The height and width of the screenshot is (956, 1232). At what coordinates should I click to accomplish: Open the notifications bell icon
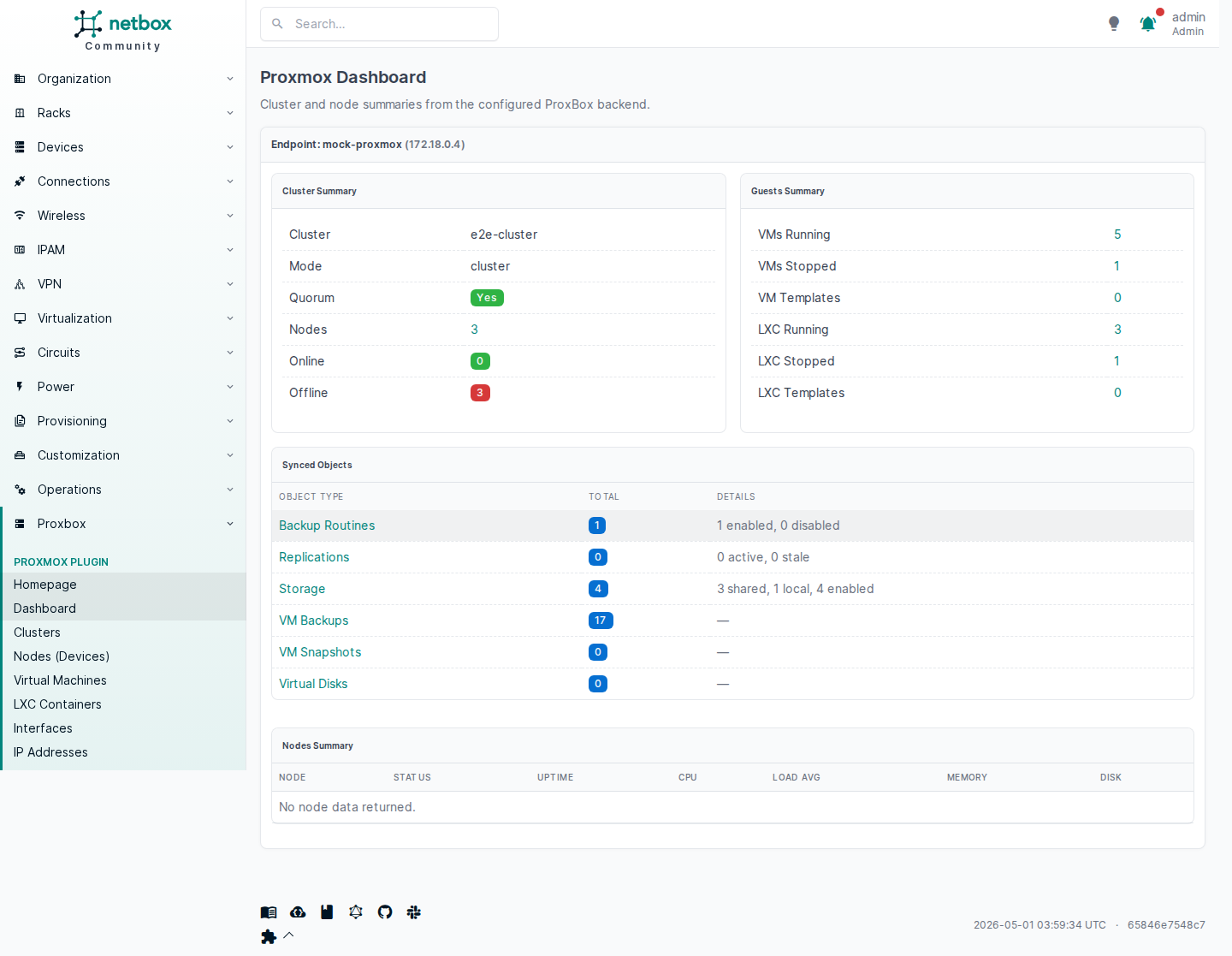pos(1148,24)
